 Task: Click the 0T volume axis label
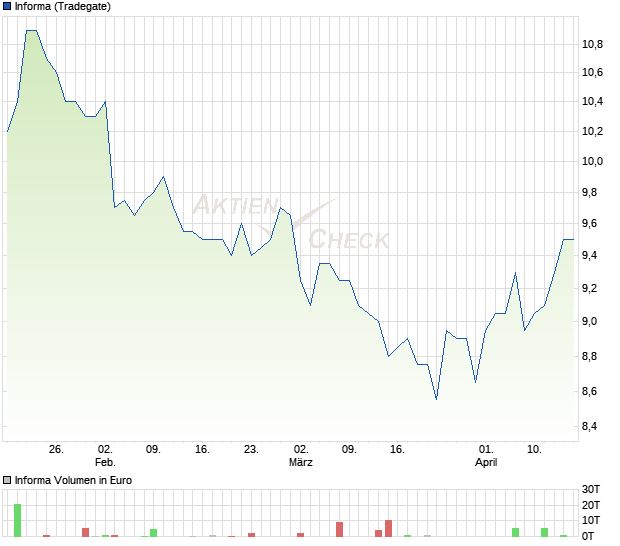click(588, 536)
